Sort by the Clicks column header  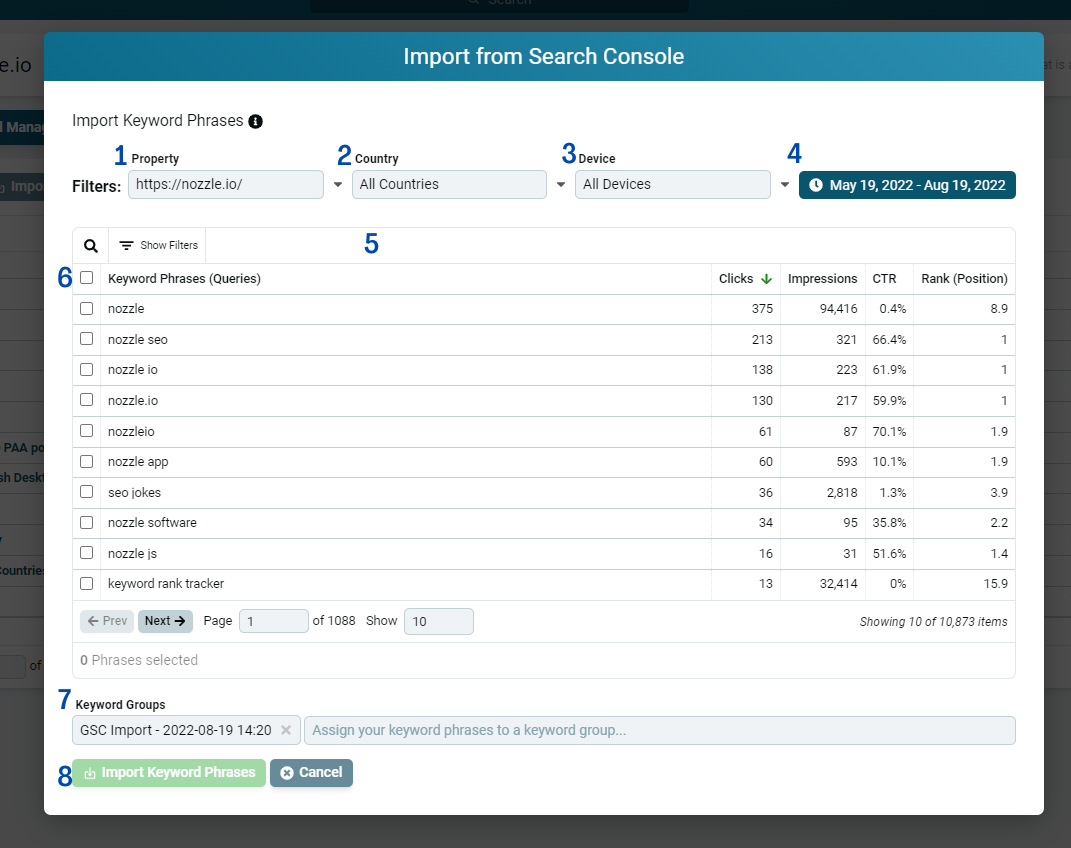coord(736,279)
